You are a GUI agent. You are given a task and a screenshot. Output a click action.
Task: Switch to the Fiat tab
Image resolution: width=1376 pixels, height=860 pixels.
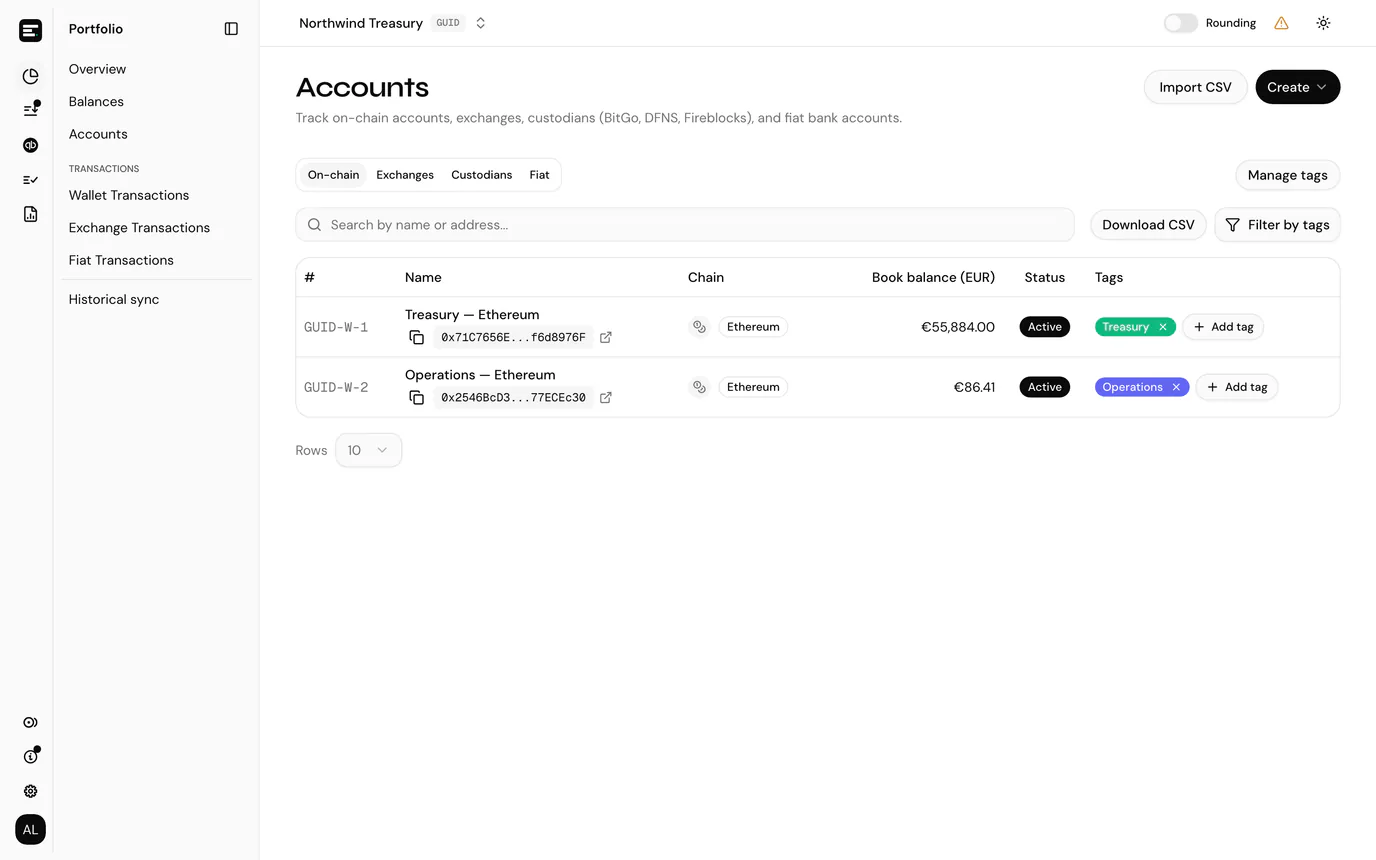539,175
